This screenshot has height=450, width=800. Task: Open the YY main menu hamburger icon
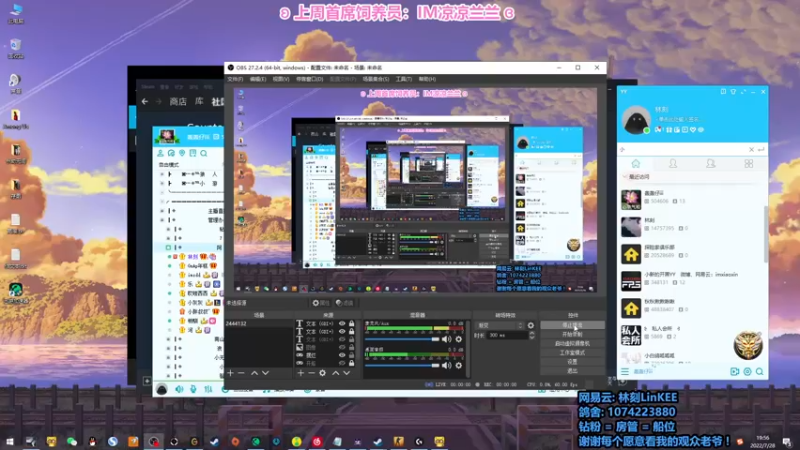click(x=625, y=371)
